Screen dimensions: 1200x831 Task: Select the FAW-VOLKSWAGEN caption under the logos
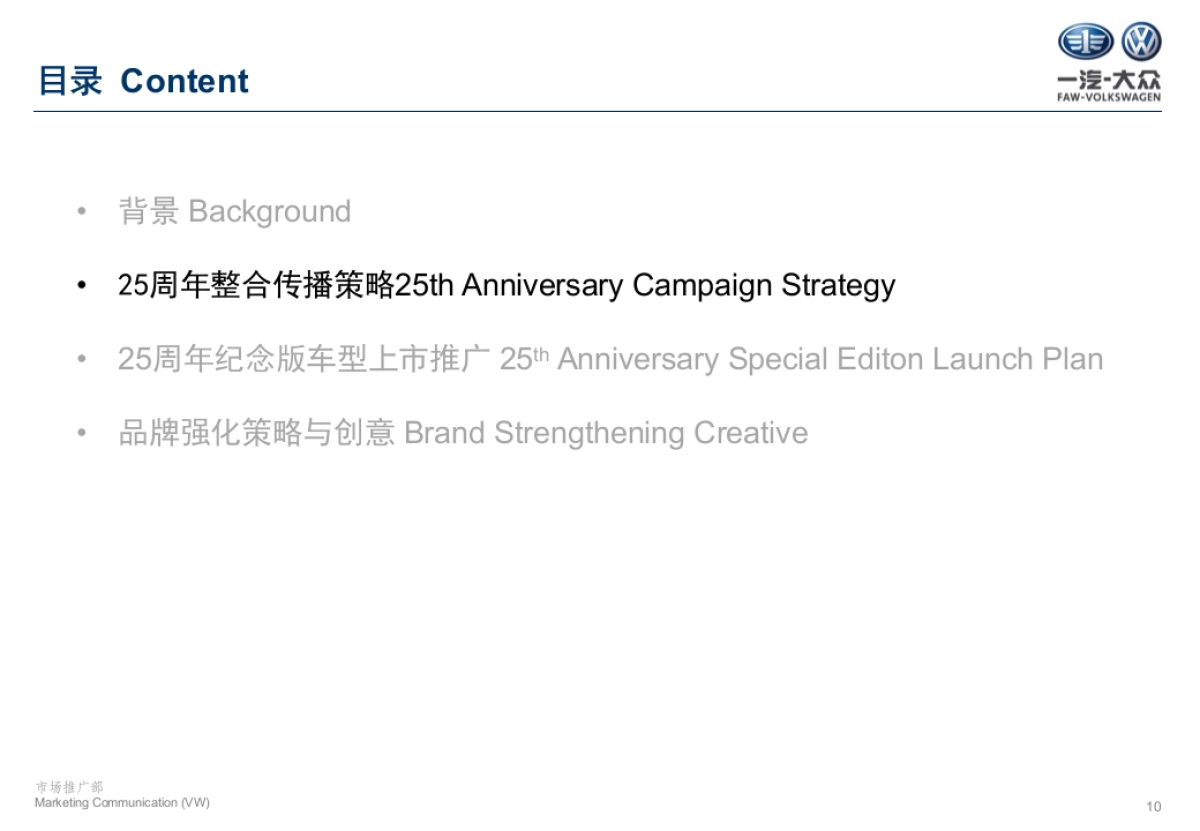(1110, 98)
